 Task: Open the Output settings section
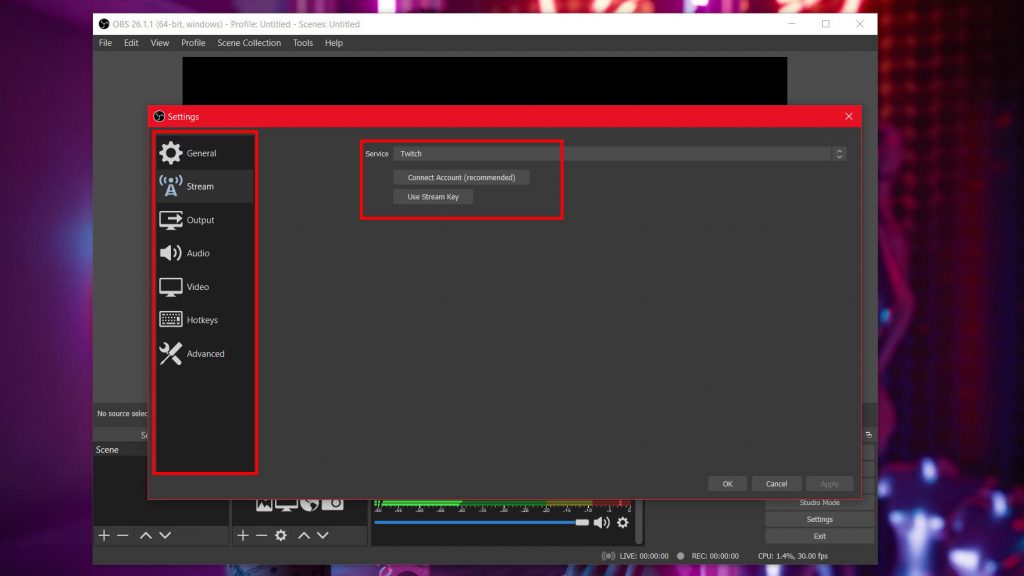coord(205,220)
